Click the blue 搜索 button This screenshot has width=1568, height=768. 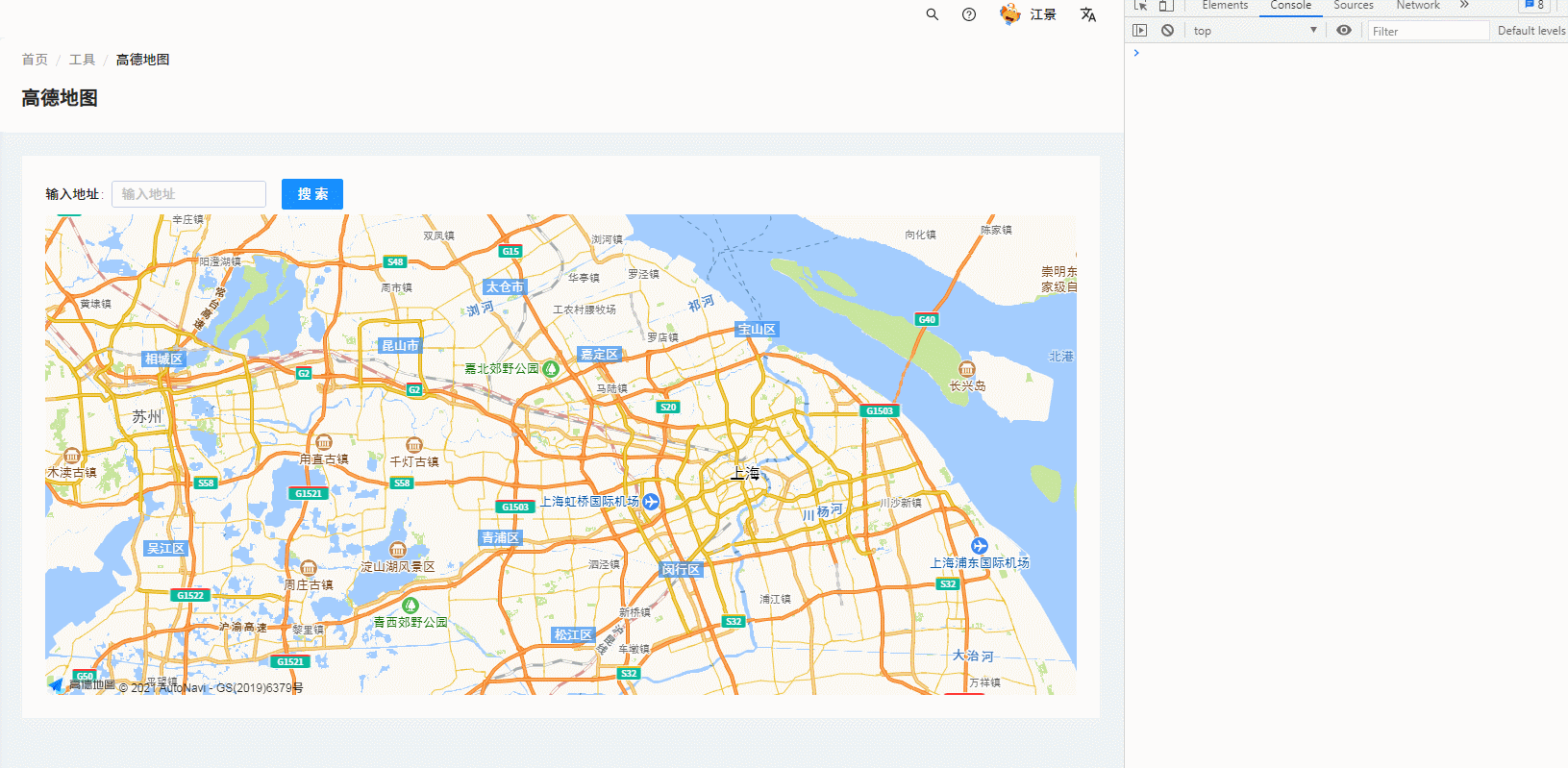[312, 194]
